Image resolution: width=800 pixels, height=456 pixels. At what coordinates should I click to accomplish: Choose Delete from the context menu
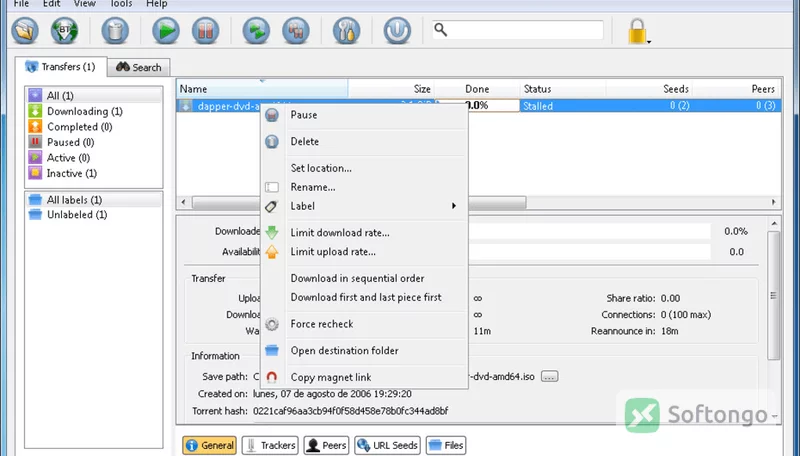[x=364, y=142]
